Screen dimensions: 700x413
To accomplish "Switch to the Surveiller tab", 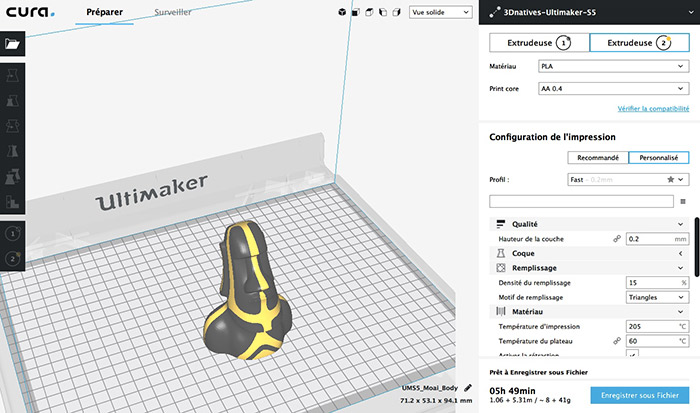I will 174,12.
